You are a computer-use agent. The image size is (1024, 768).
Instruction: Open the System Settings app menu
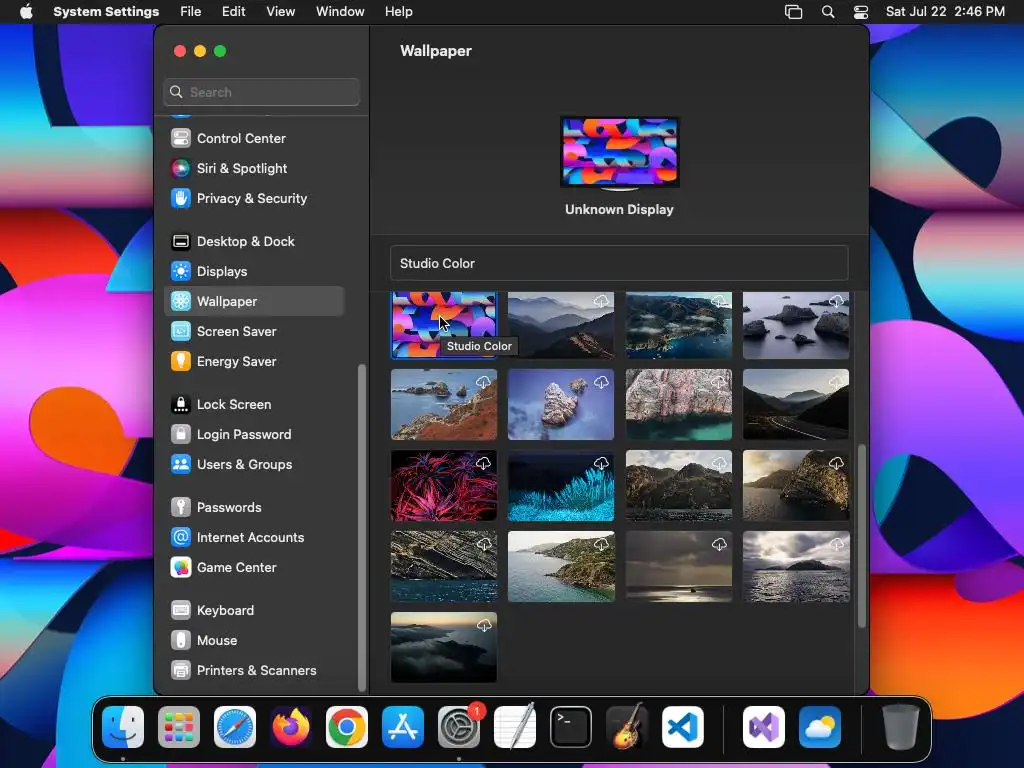106,12
